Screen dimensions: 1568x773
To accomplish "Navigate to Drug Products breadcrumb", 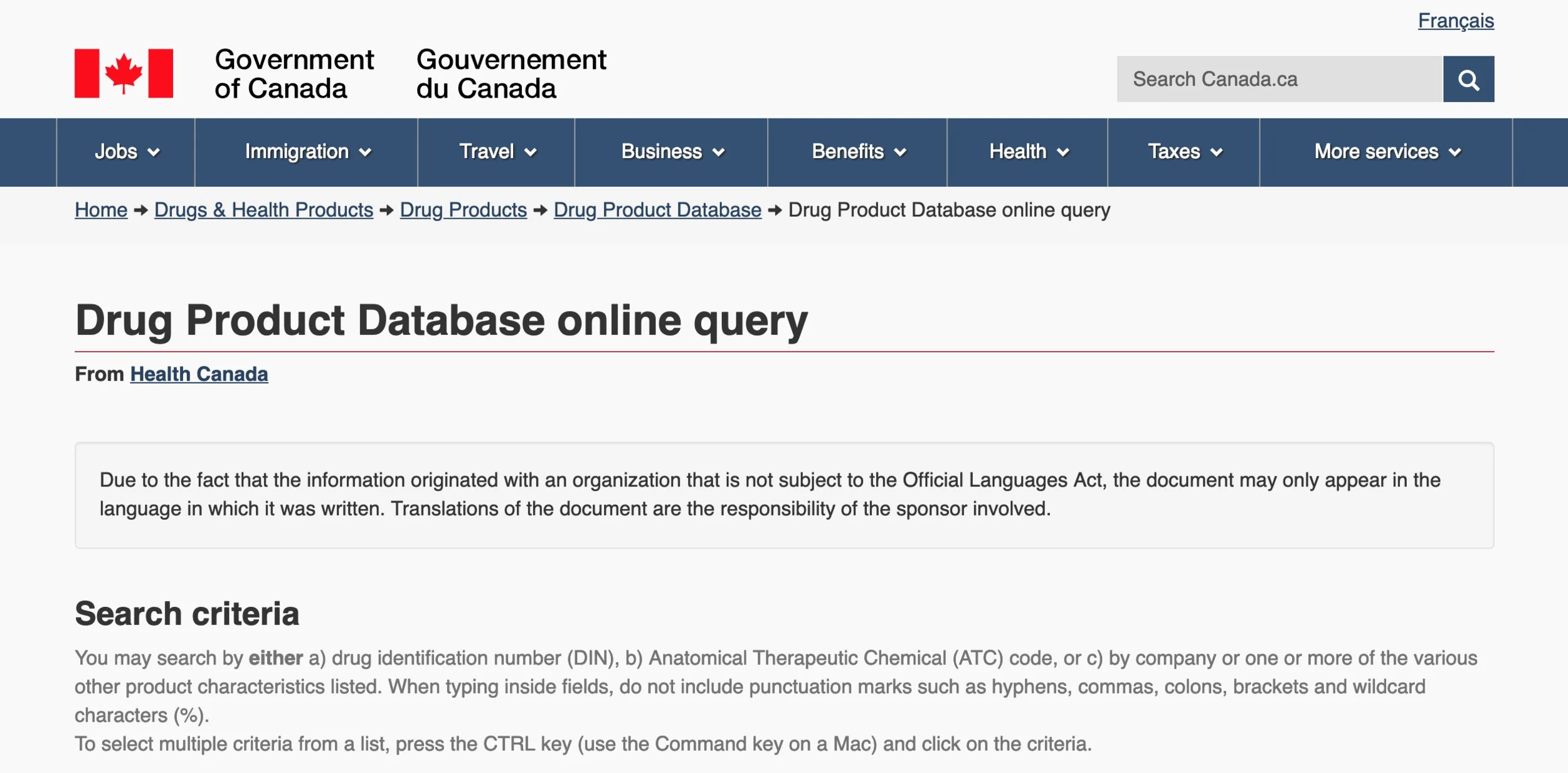I will (463, 210).
